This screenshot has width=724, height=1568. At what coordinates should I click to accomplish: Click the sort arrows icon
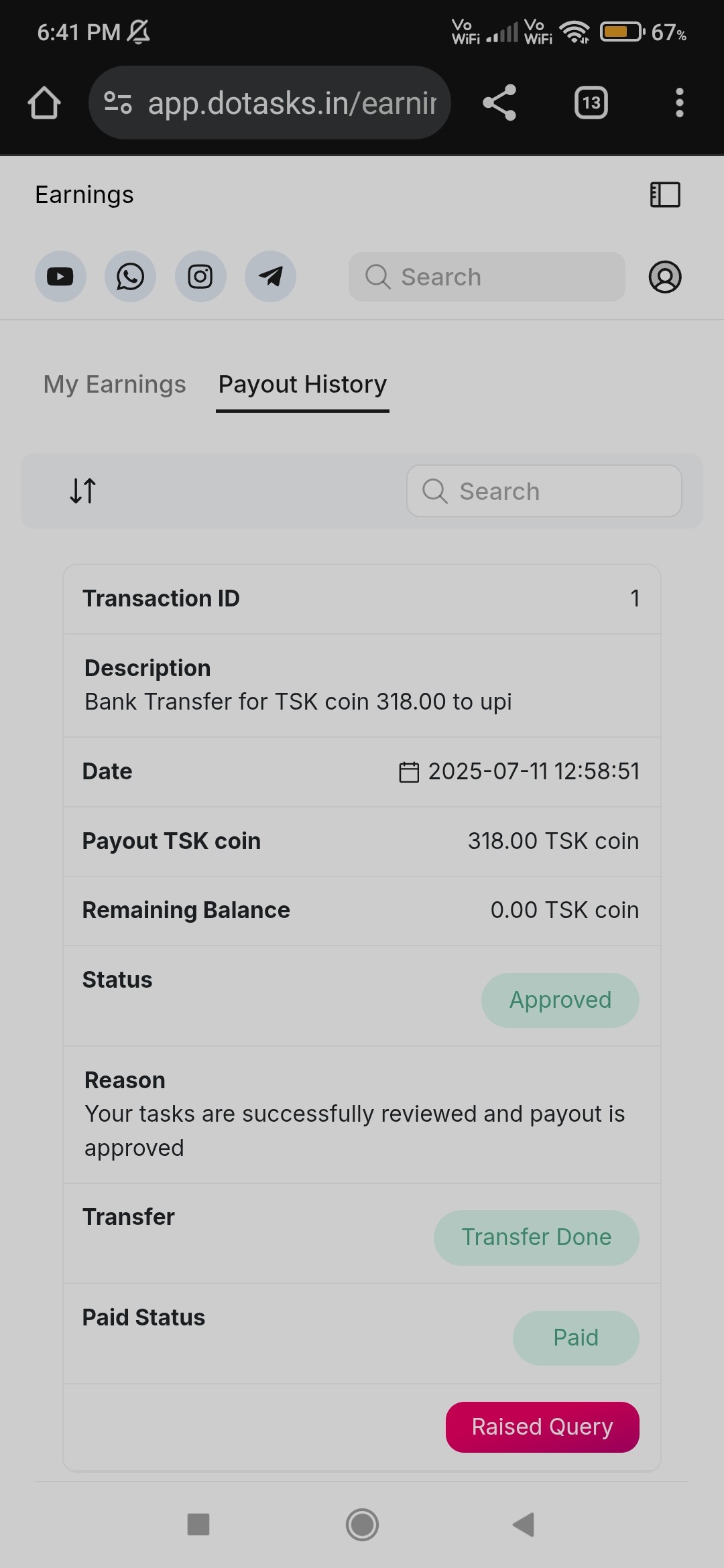tap(83, 491)
